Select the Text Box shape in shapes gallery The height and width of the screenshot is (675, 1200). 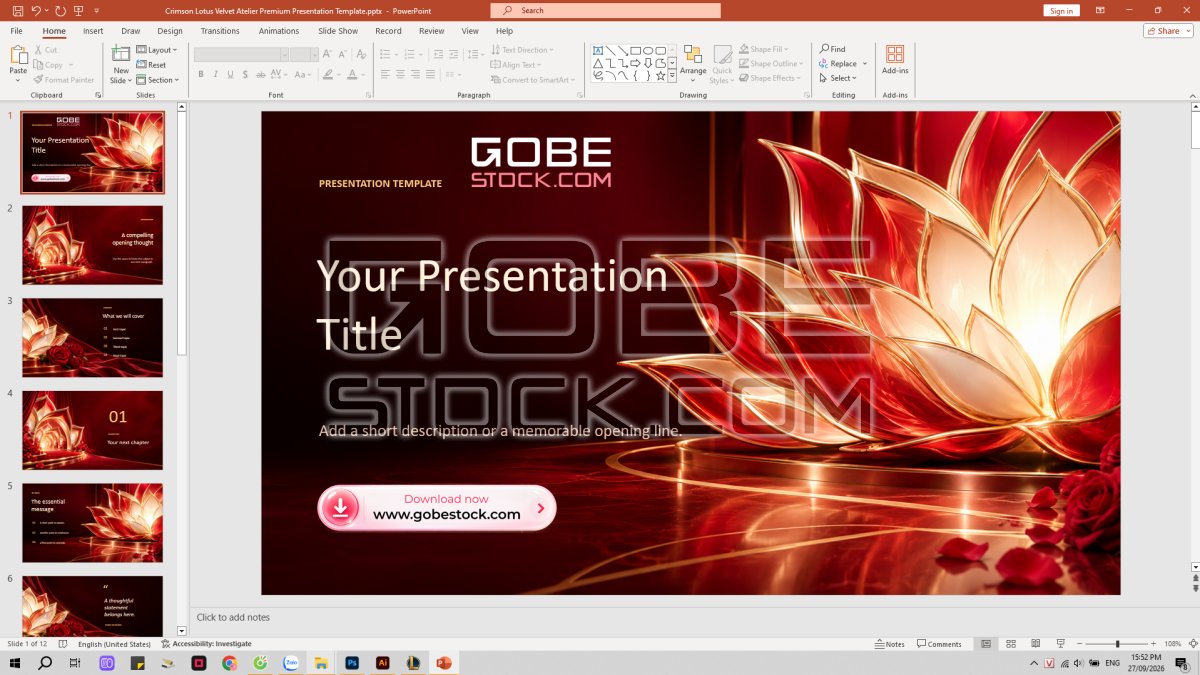[x=598, y=50]
